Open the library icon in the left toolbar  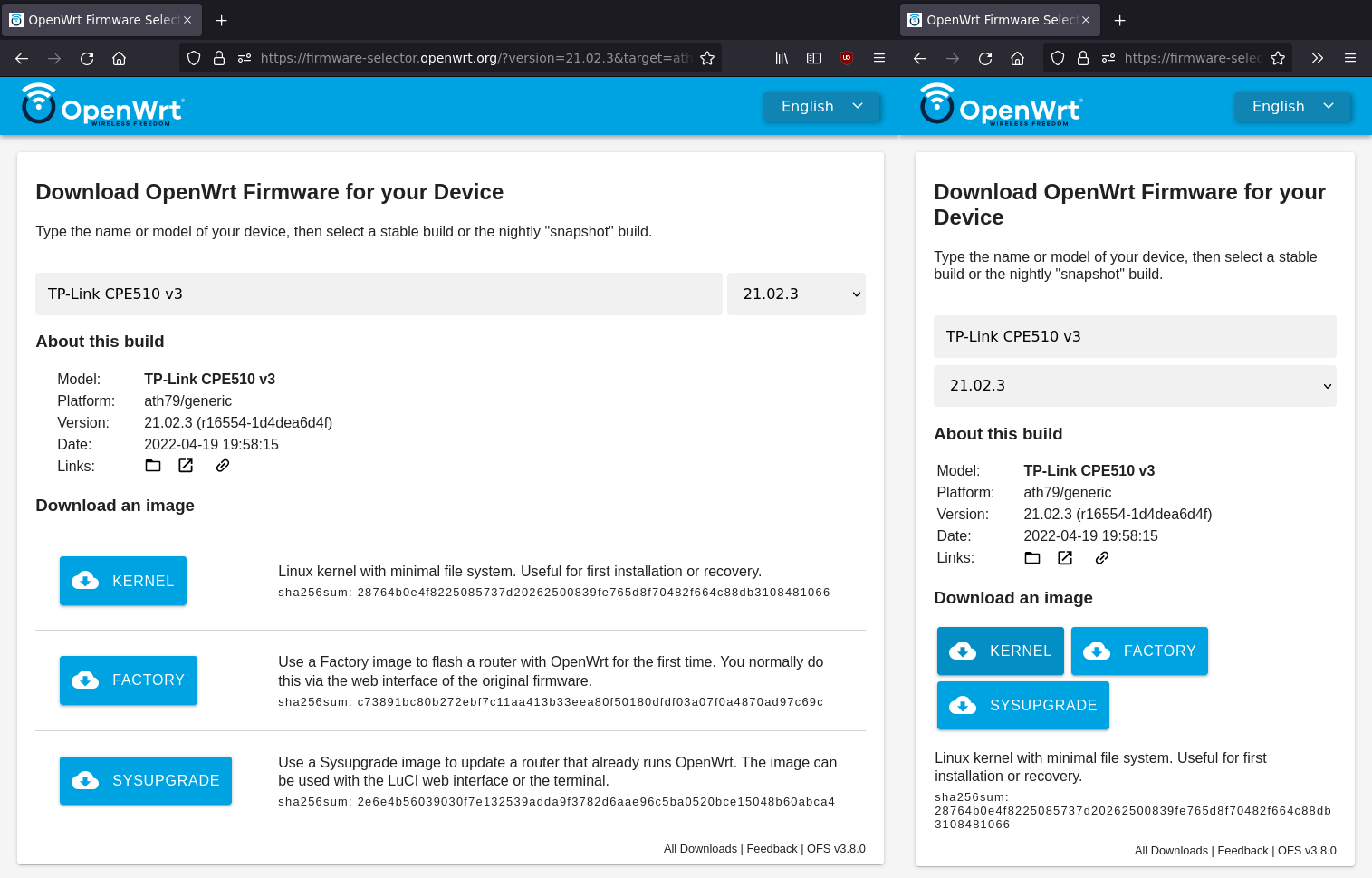782,58
